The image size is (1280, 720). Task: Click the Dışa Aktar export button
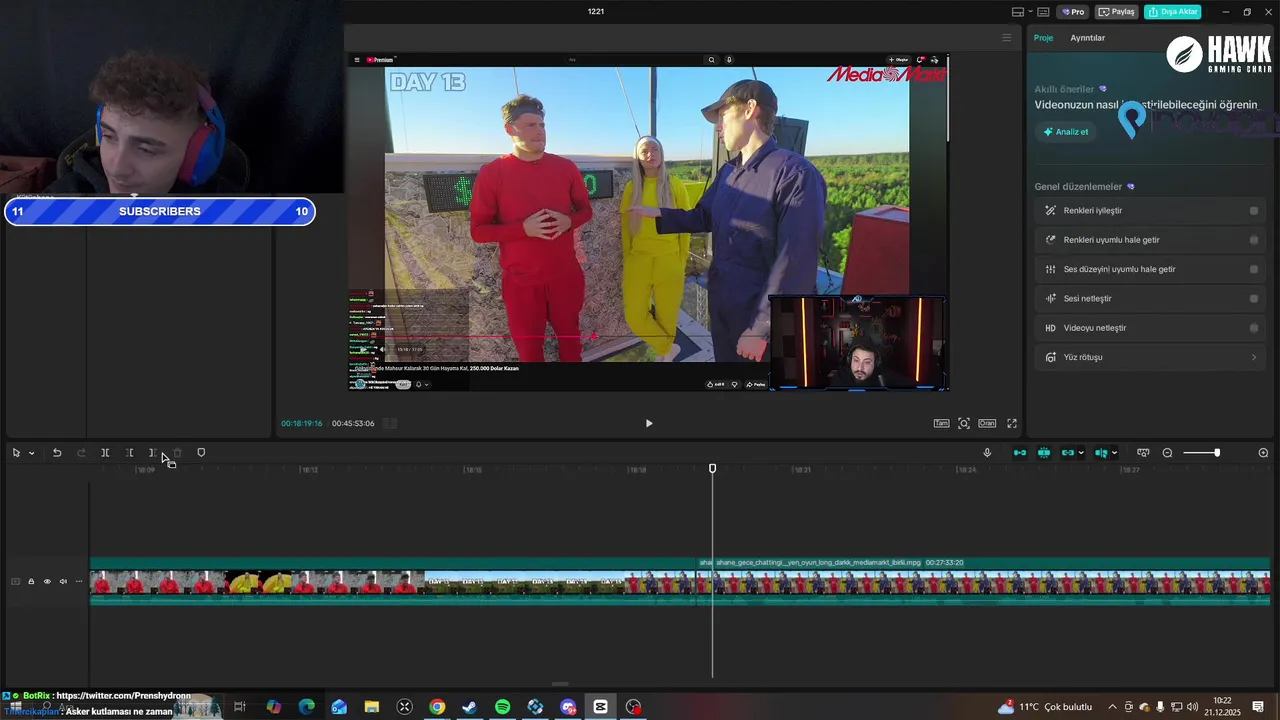tap(1173, 12)
